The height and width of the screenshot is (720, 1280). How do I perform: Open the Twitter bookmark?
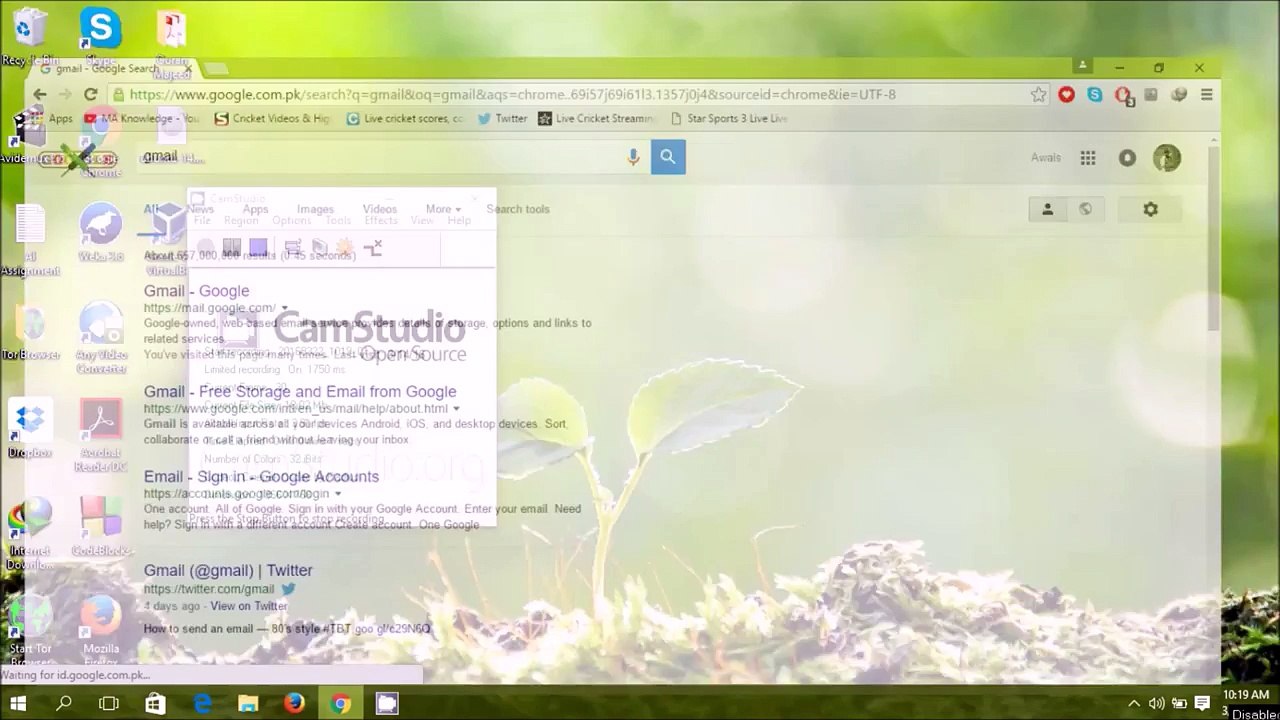[x=502, y=118]
